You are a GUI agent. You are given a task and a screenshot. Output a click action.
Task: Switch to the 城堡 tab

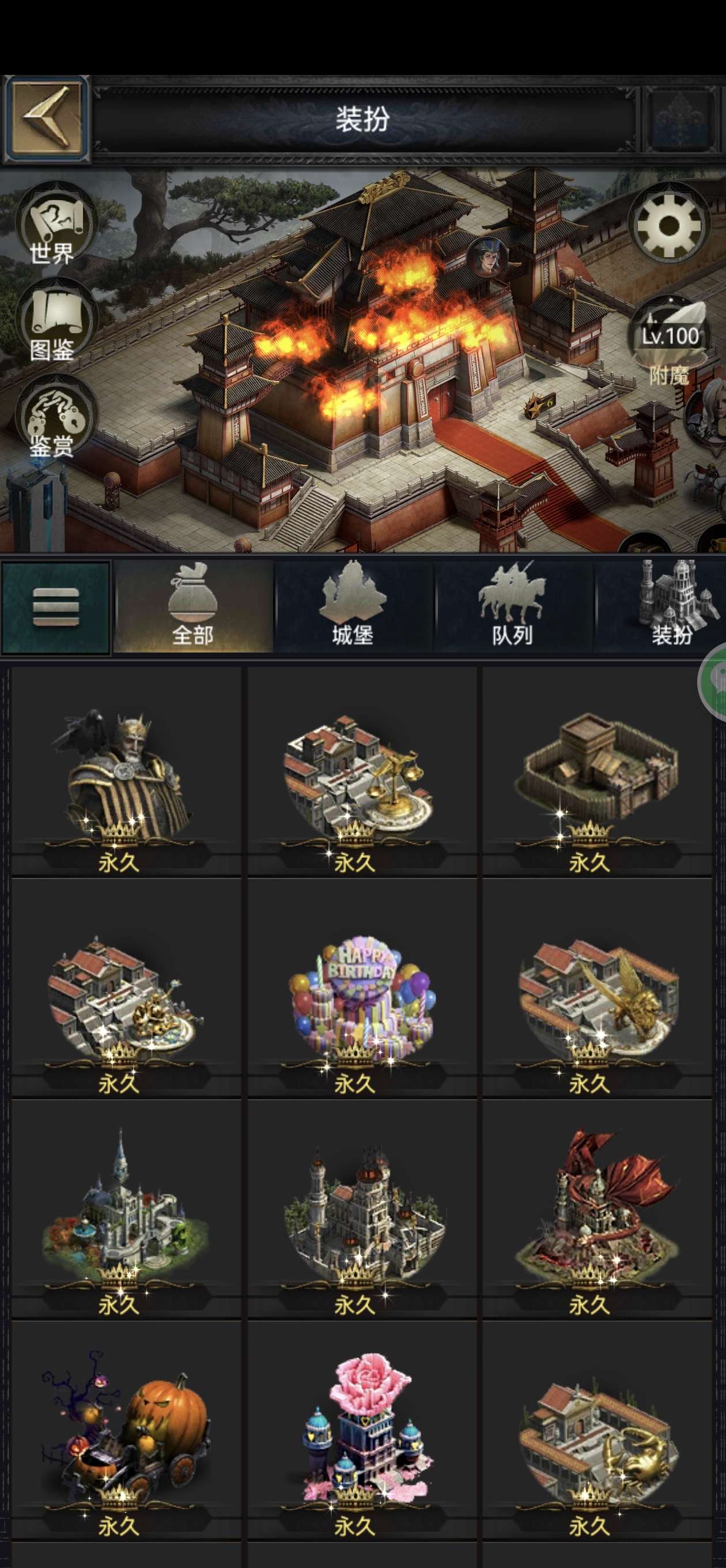tap(353, 608)
